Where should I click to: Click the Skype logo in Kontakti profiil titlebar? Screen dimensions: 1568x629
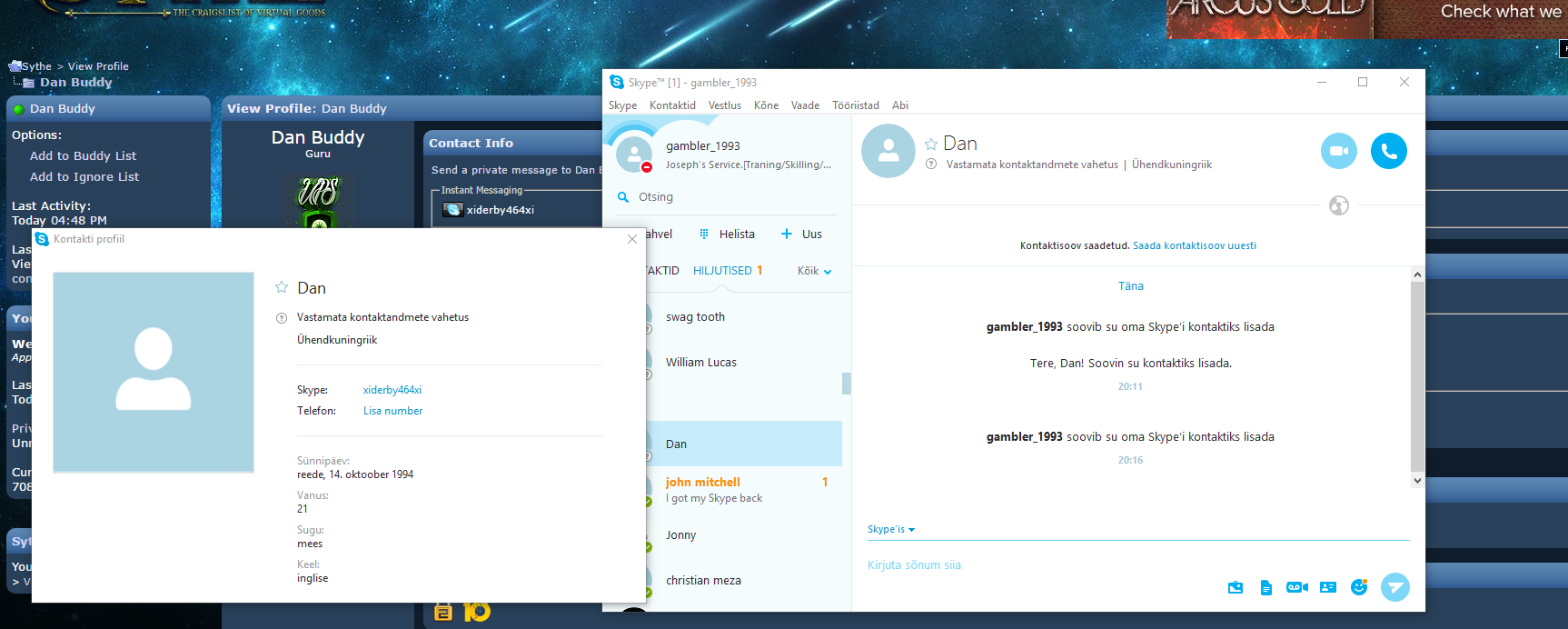pos(42,239)
